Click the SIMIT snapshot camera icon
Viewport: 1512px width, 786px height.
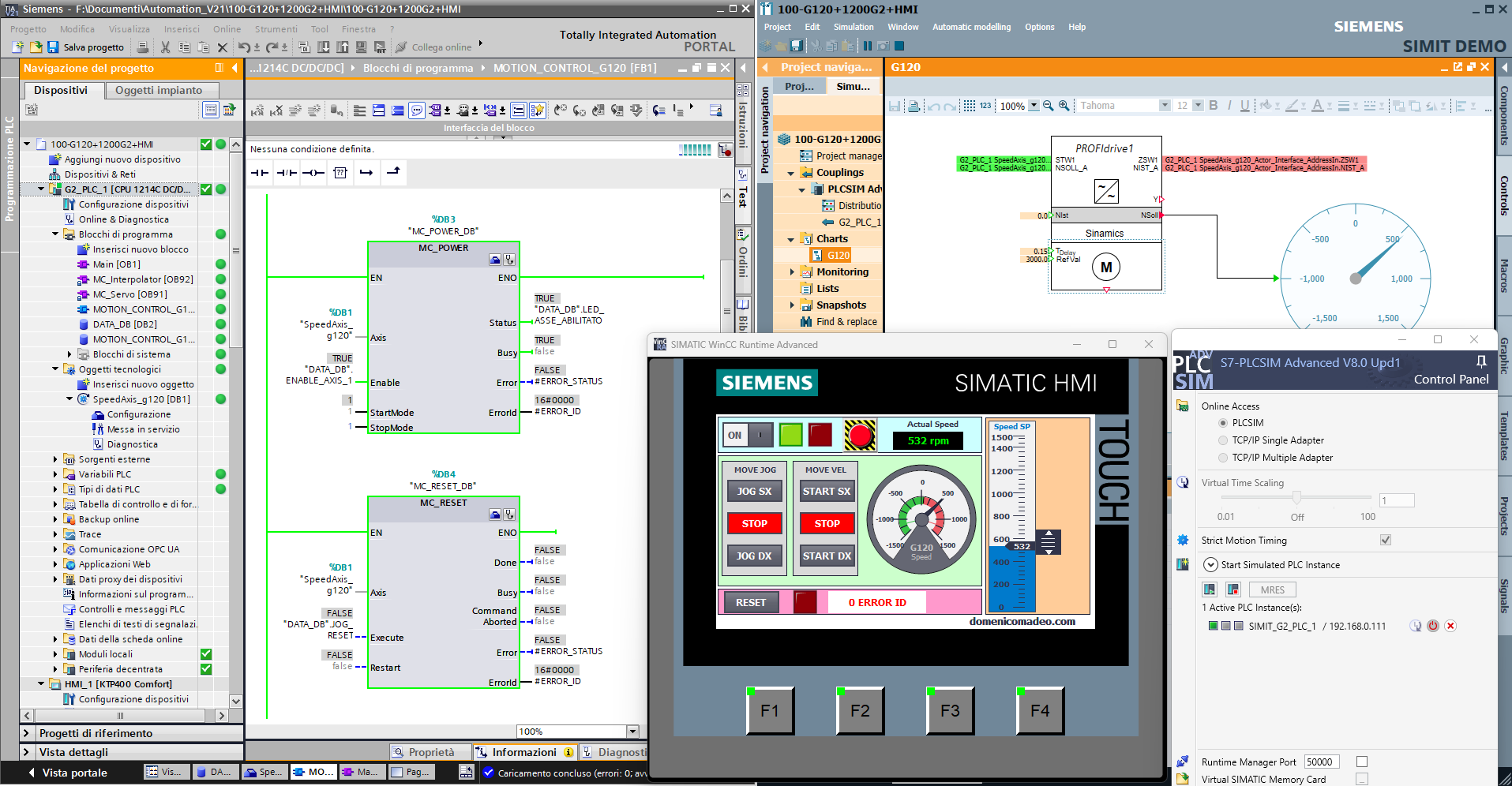tap(884, 46)
